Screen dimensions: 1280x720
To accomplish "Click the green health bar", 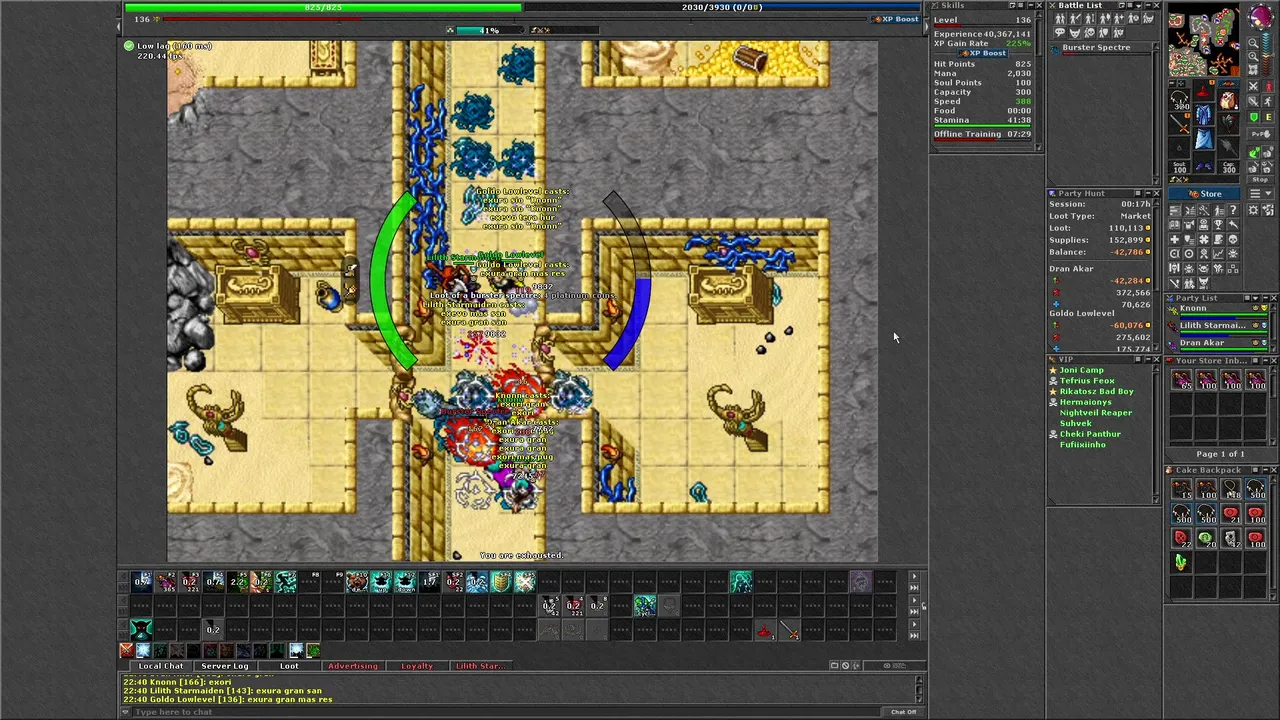I will click(x=323, y=7).
